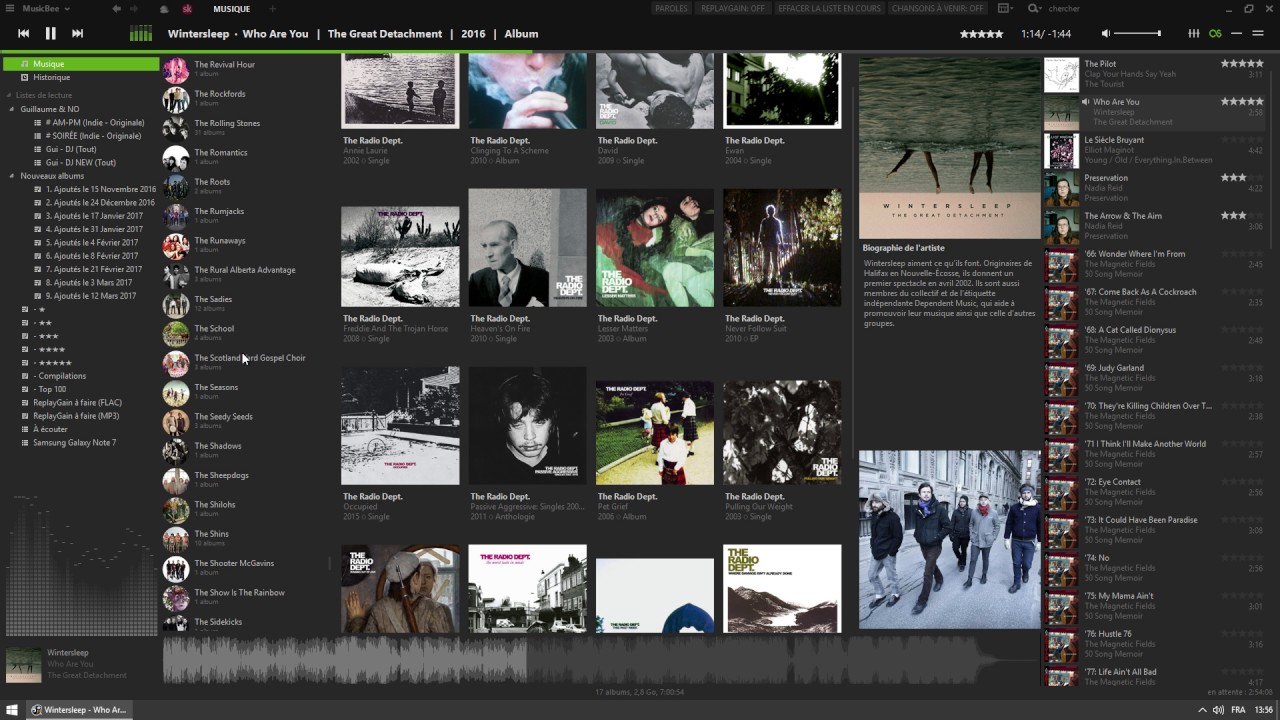Collapse the Guillaume & NO folder

tap(13, 109)
